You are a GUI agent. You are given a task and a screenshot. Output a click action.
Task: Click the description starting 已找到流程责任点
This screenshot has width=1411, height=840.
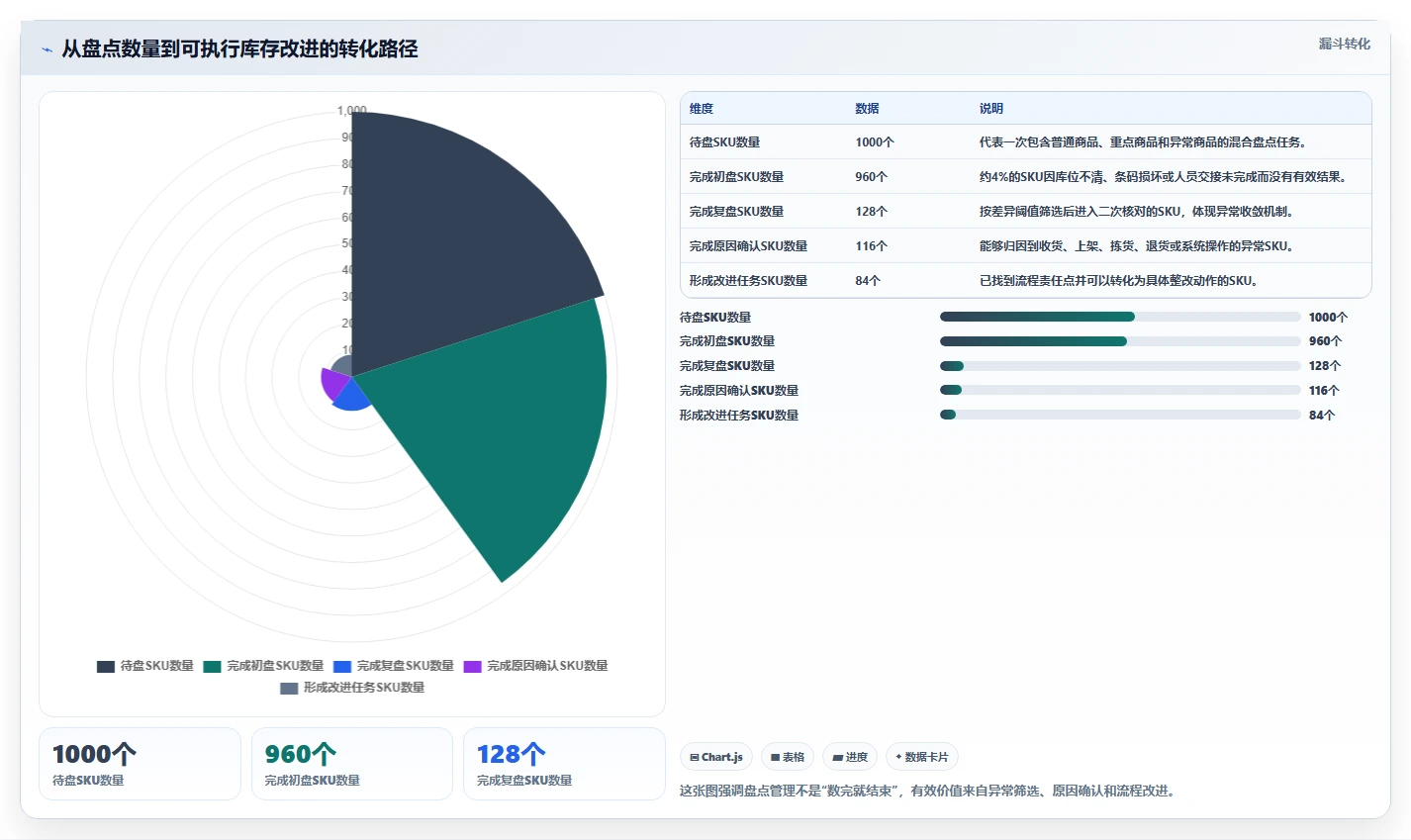pos(1119,281)
